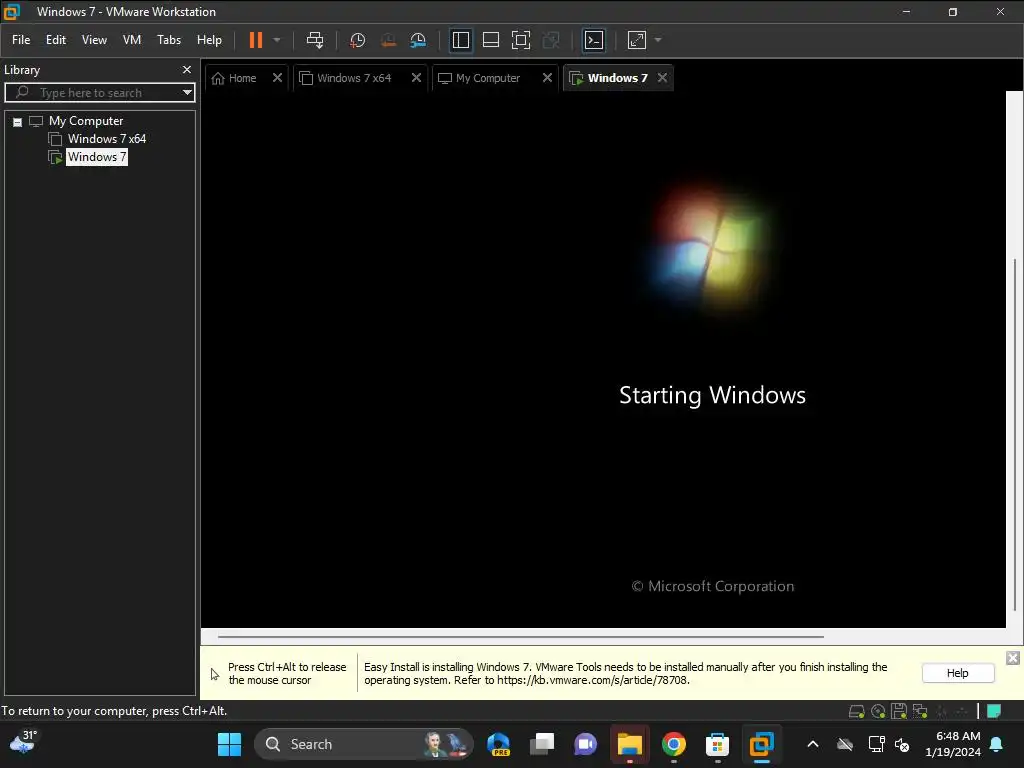Image resolution: width=1024 pixels, height=768 pixels.
Task: Open File Explorer from the taskbar
Action: pos(630,744)
